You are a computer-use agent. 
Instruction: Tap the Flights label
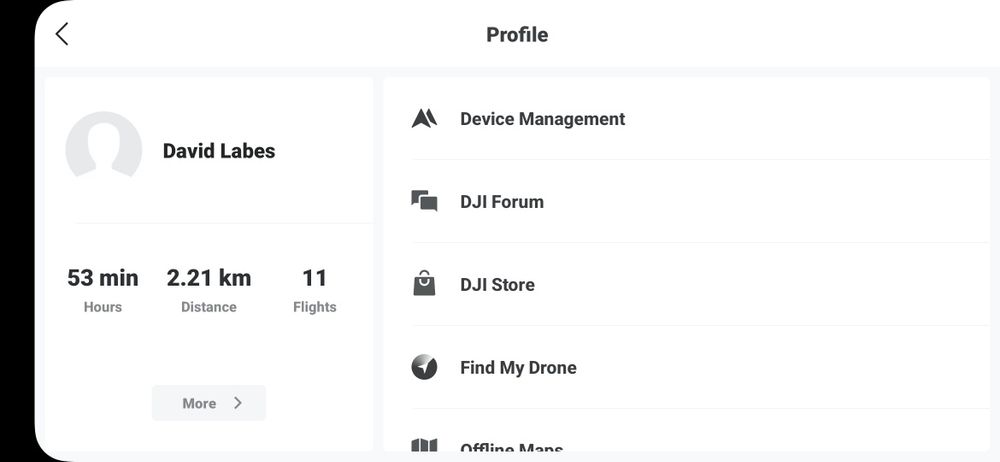tap(314, 307)
